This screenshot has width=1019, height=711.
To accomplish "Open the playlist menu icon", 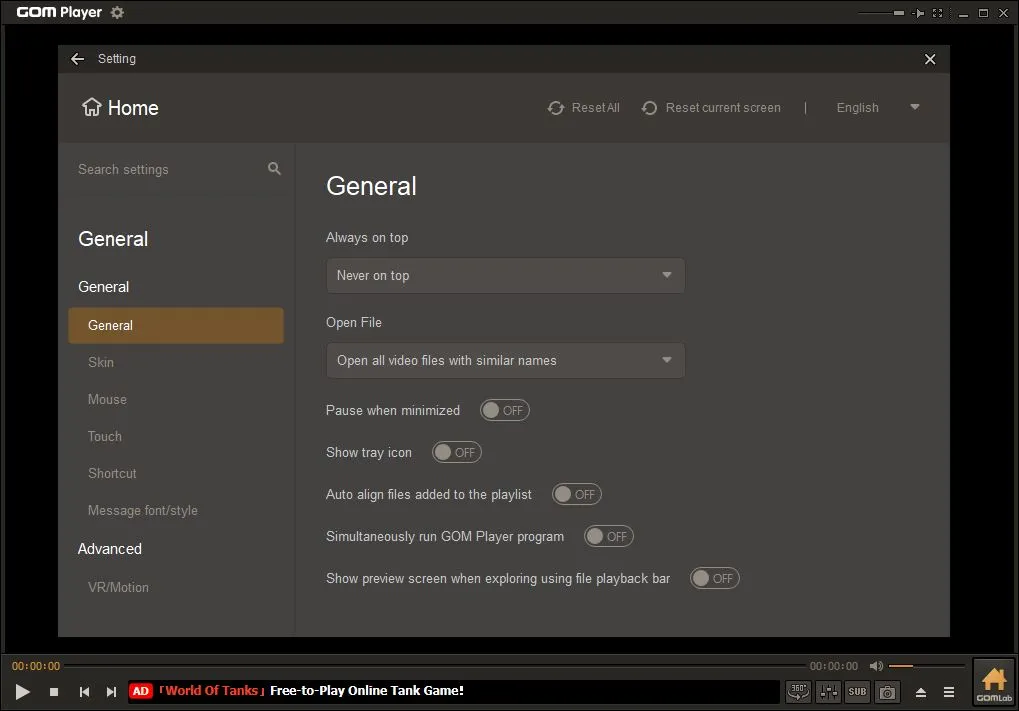I will point(949,692).
